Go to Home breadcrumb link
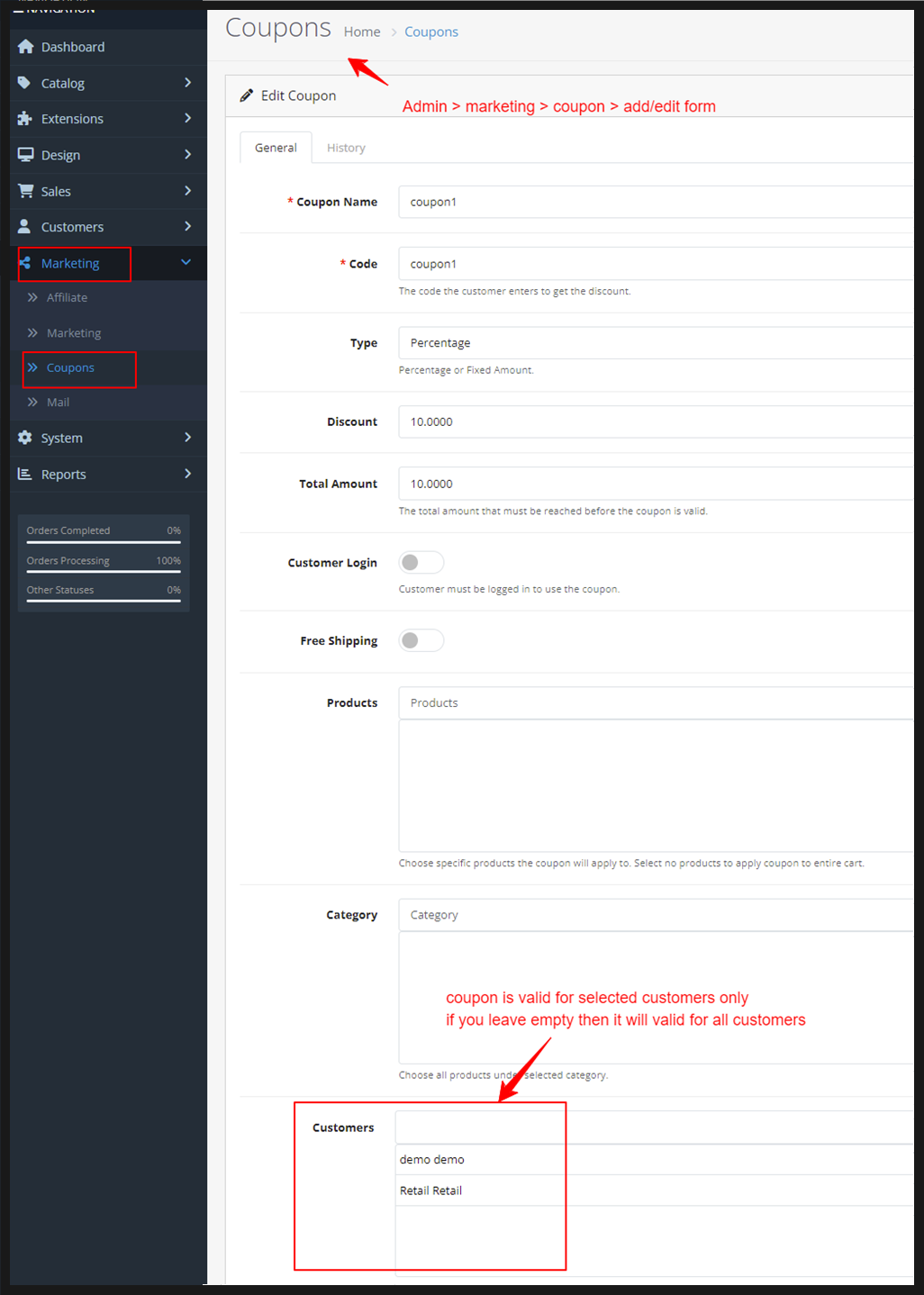This screenshot has width=924, height=1295. [362, 32]
